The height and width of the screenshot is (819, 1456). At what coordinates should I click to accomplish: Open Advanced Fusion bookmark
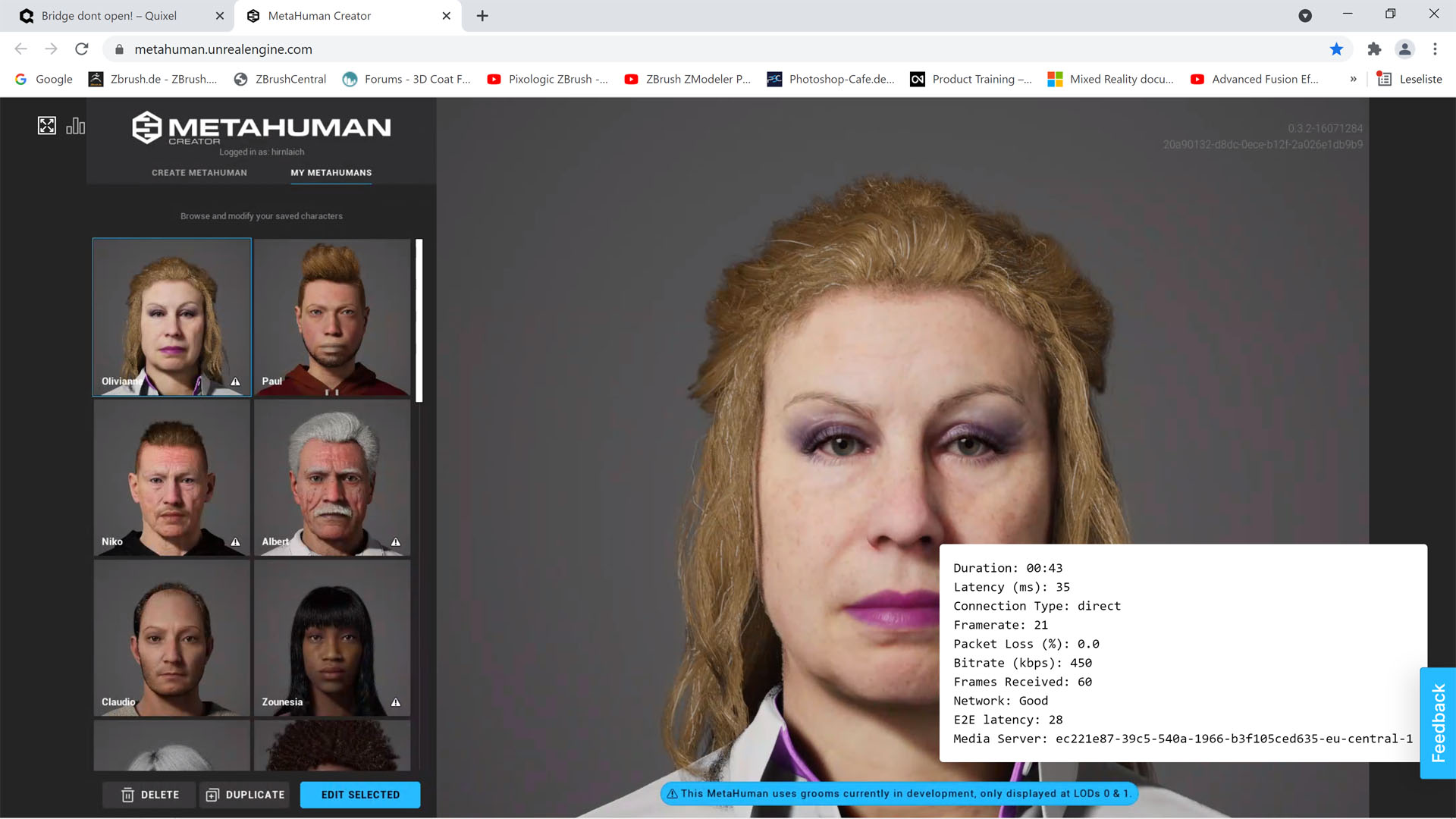(x=1254, y=79)
